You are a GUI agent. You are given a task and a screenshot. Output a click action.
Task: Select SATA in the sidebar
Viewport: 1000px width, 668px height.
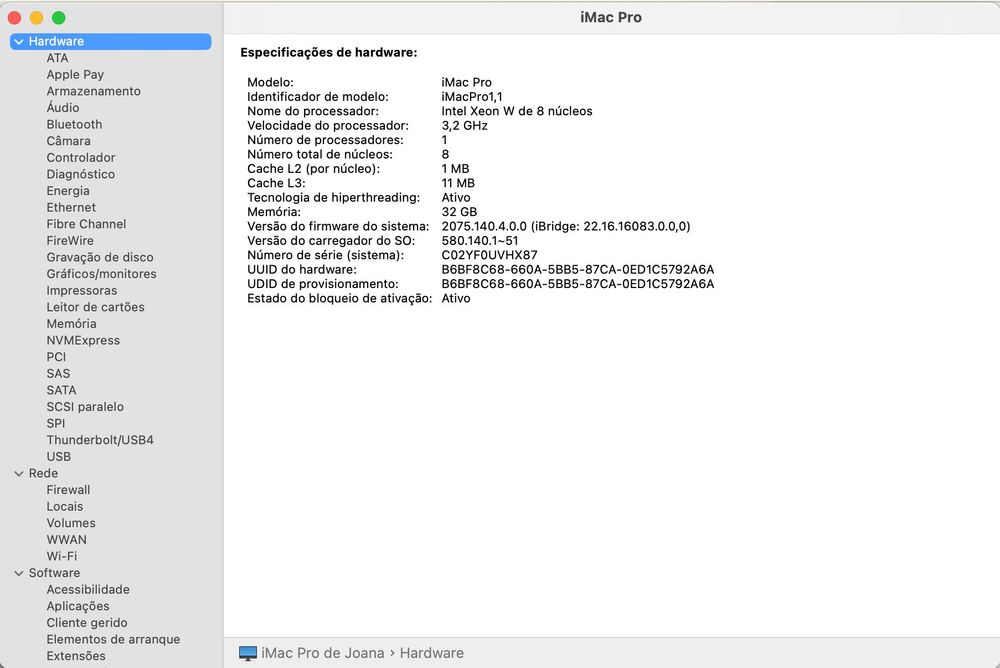click(61, 390)
